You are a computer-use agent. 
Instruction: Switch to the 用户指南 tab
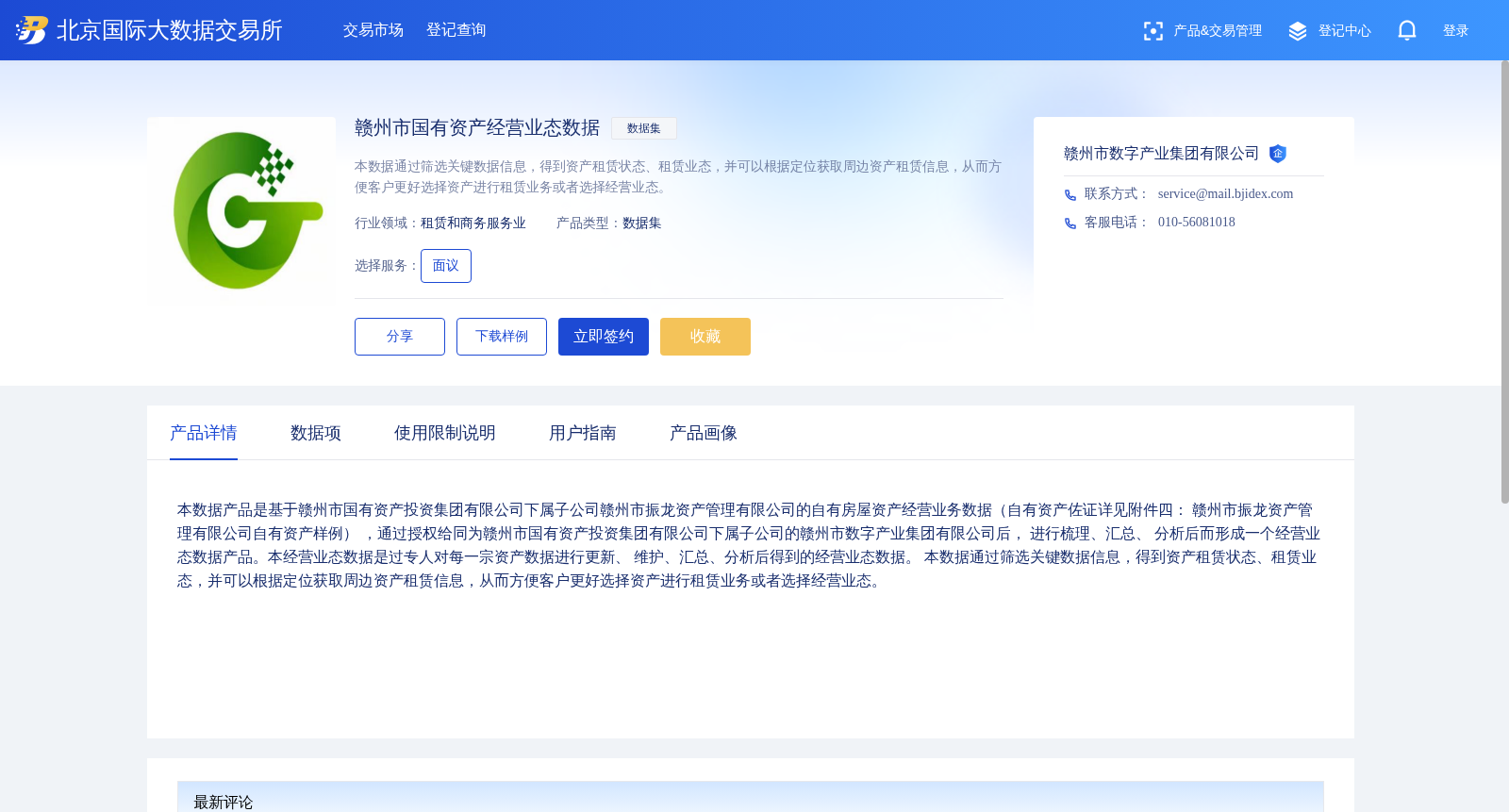pyautogui.click(x=583, y=433)
